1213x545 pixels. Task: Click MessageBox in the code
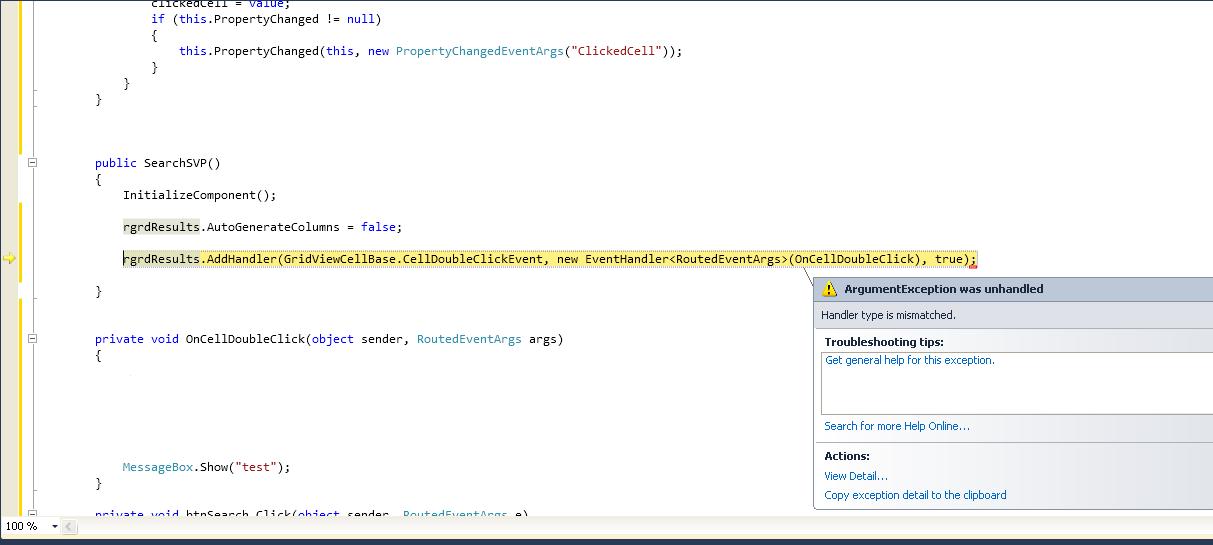[x=158, y=467]
